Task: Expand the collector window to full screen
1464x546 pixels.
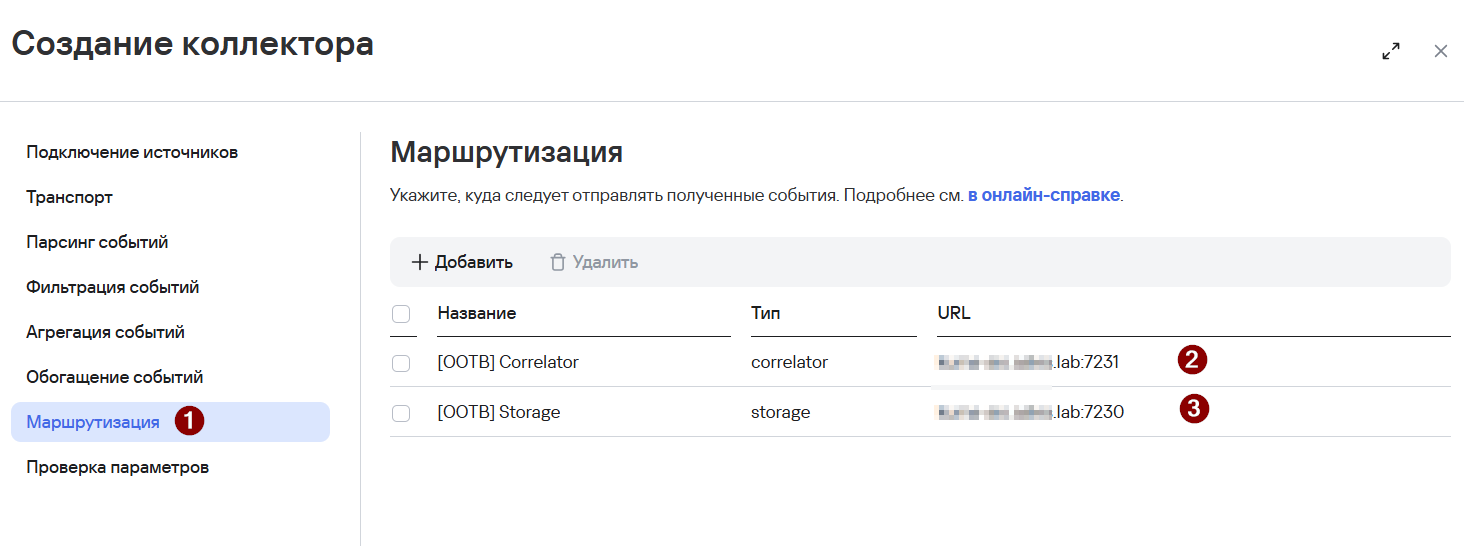Action: pos(1390,51)
